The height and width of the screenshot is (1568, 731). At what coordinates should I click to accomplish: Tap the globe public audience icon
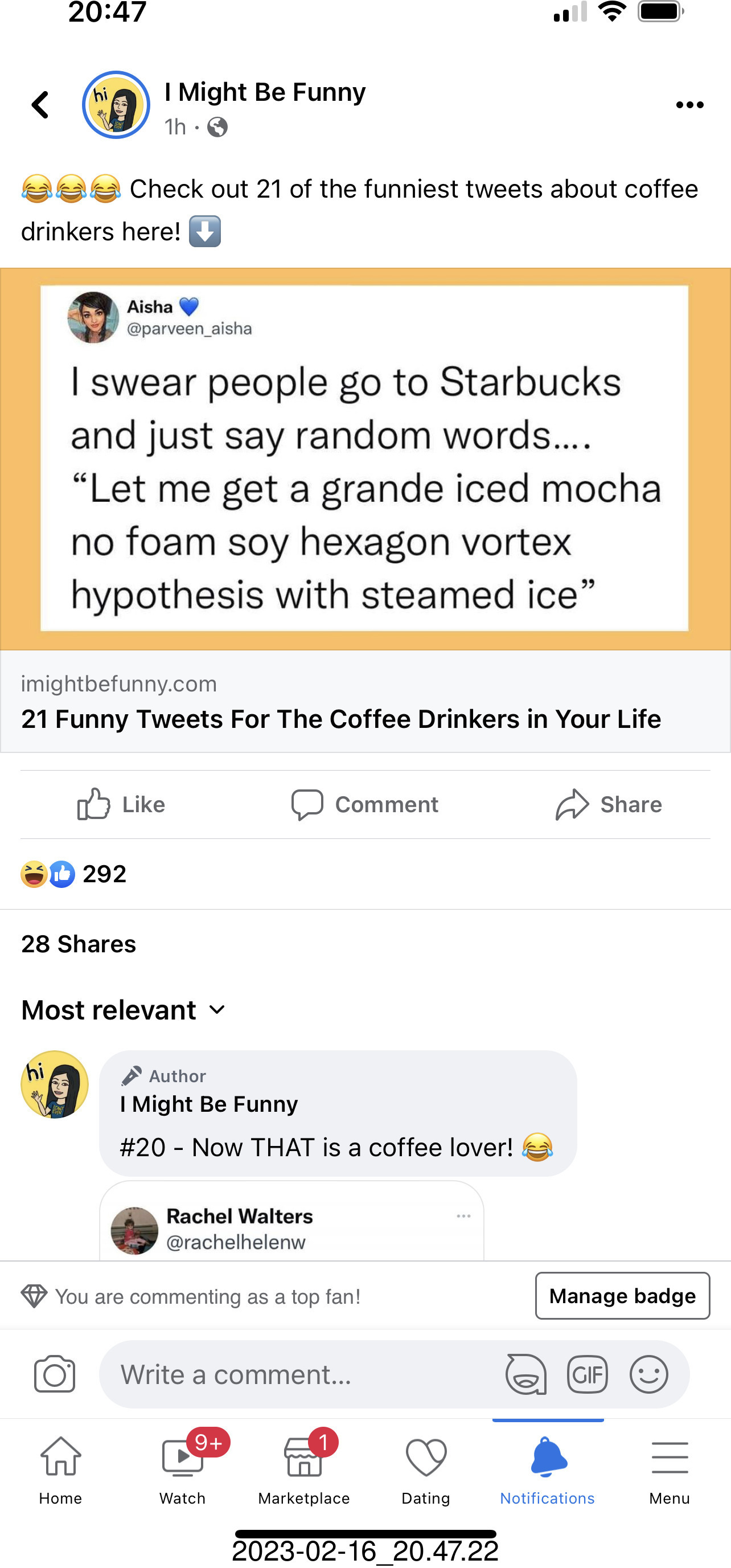[x=217, y=127]
